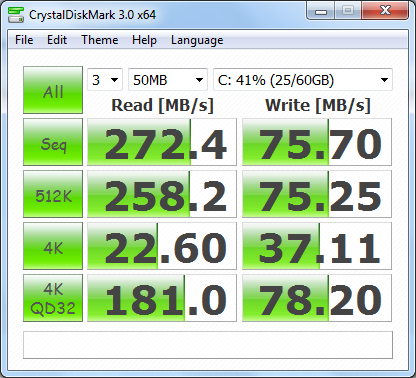Click the 4K read result 22.60
This screenshot has height=378, width=416.
tap(162, 246)
